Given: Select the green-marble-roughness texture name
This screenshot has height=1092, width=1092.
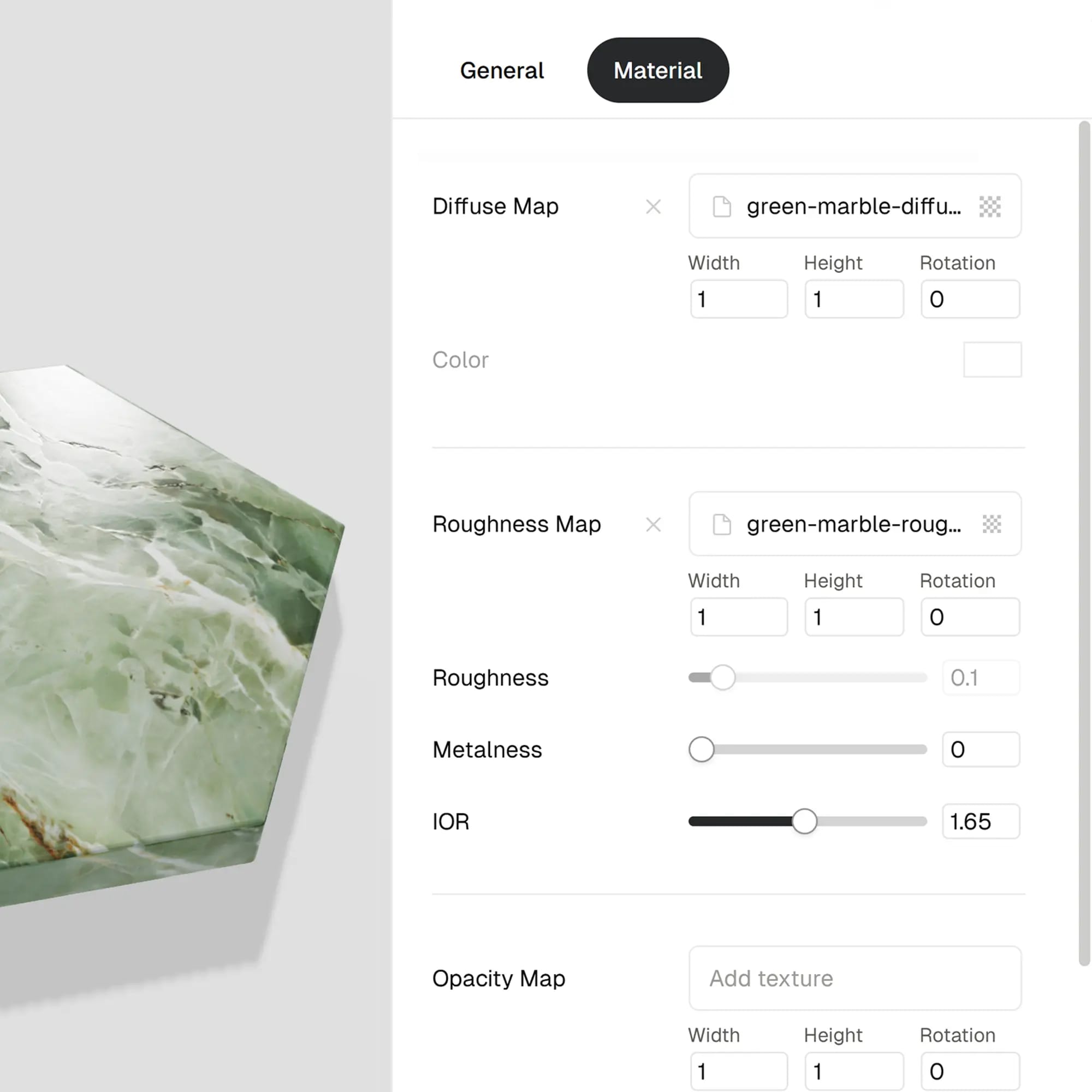Looking at the screenshot, I should pyautogui.click(x=853, y=525).
